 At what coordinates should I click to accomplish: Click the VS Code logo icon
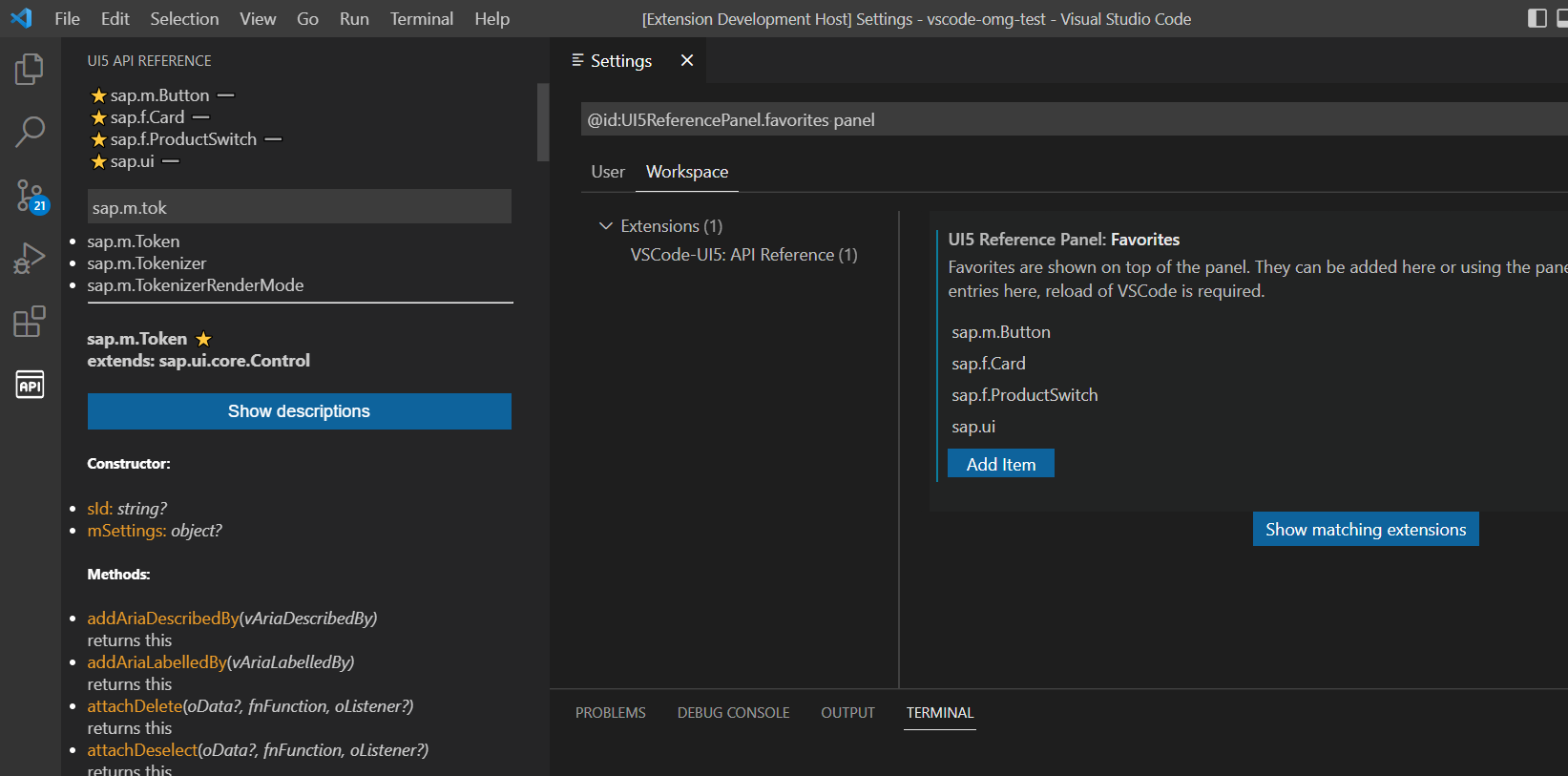pos(21,18)
